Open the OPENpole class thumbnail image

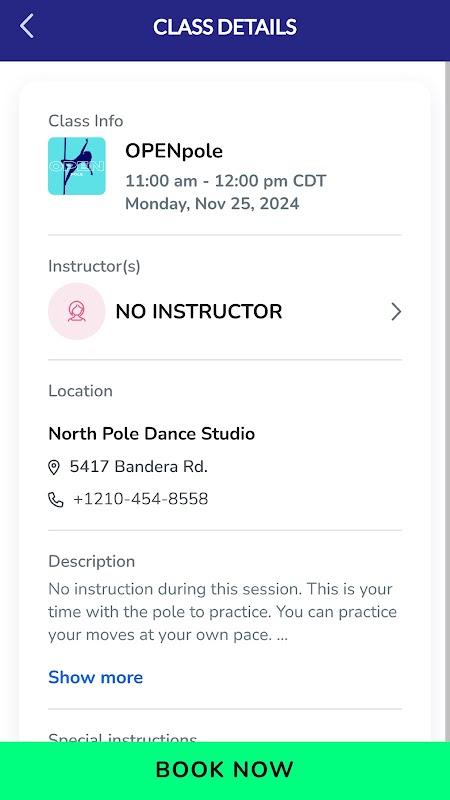(77, 166)
